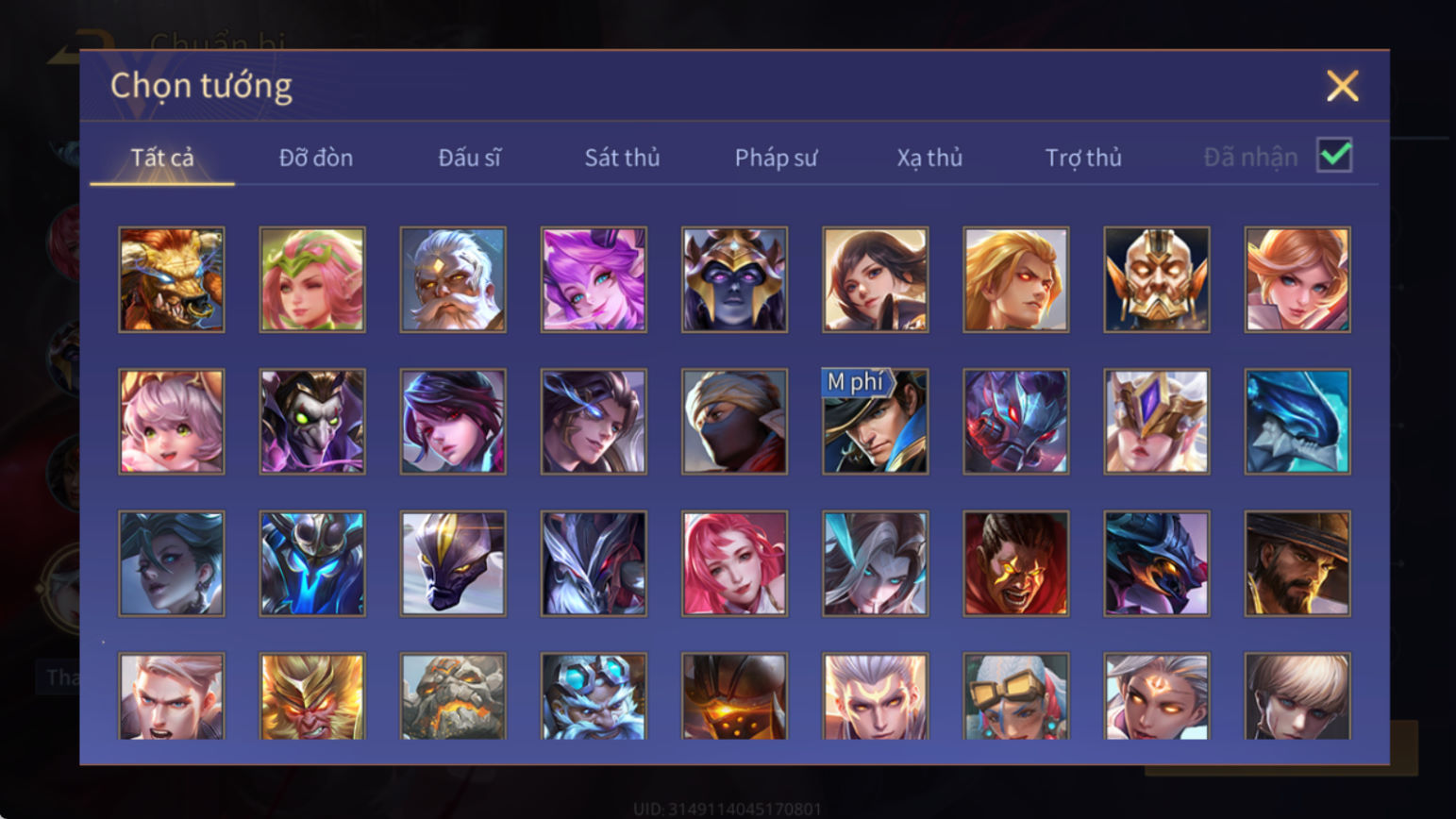
Task: Filter by the Sát thủ tab
Action: click(622, 158)
